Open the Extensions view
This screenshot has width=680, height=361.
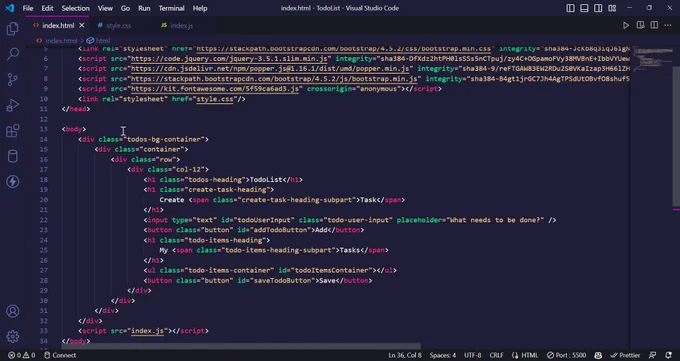[x=13, y=131]
